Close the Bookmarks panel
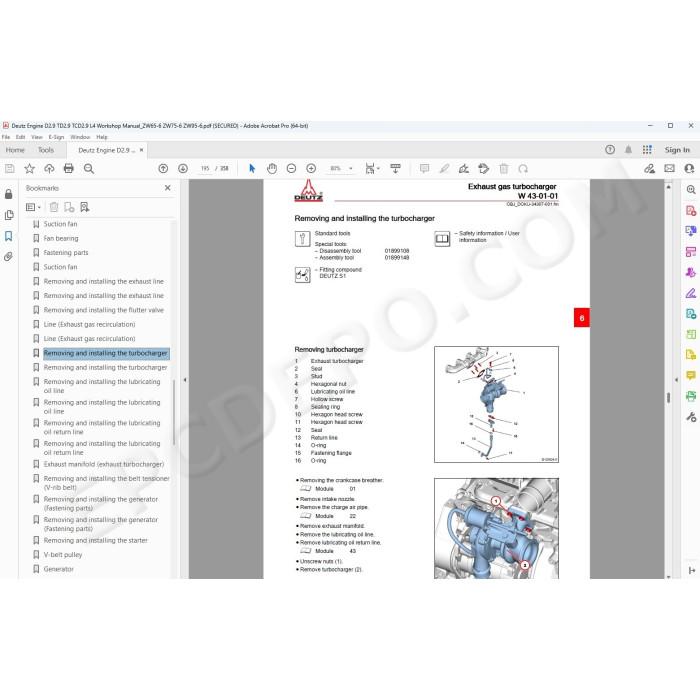 click(167, 188)
